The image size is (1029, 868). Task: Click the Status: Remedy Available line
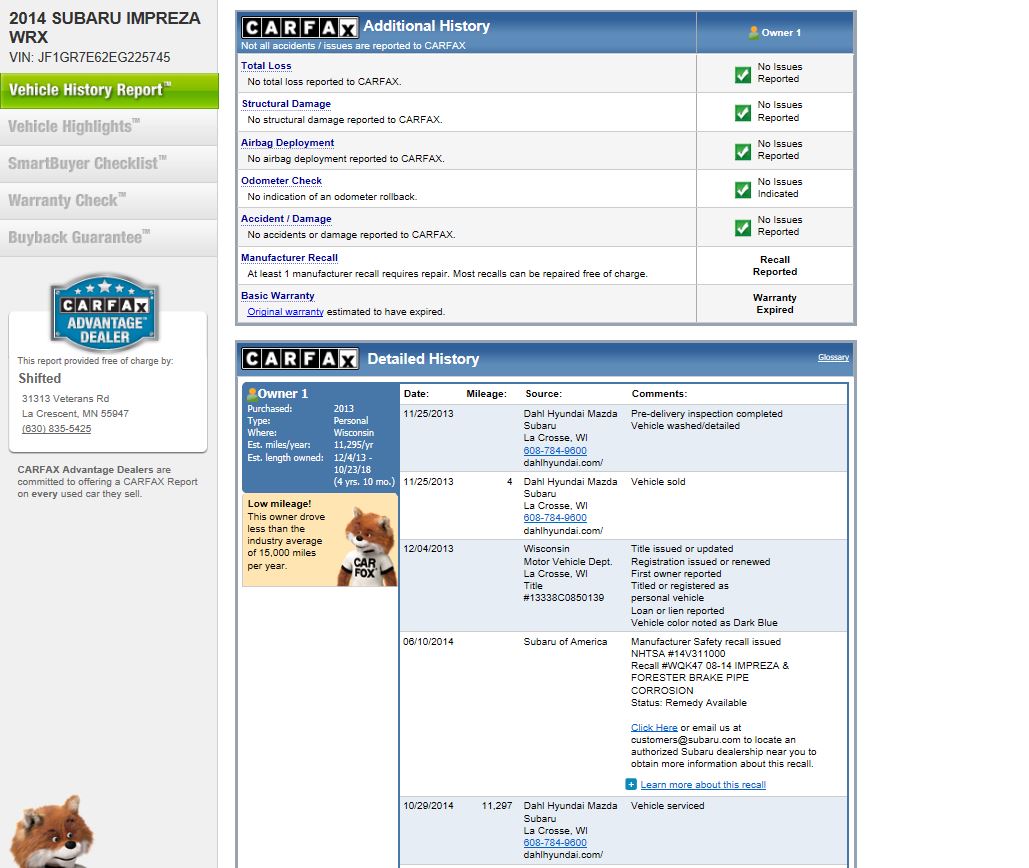click(x=689, y=703)
